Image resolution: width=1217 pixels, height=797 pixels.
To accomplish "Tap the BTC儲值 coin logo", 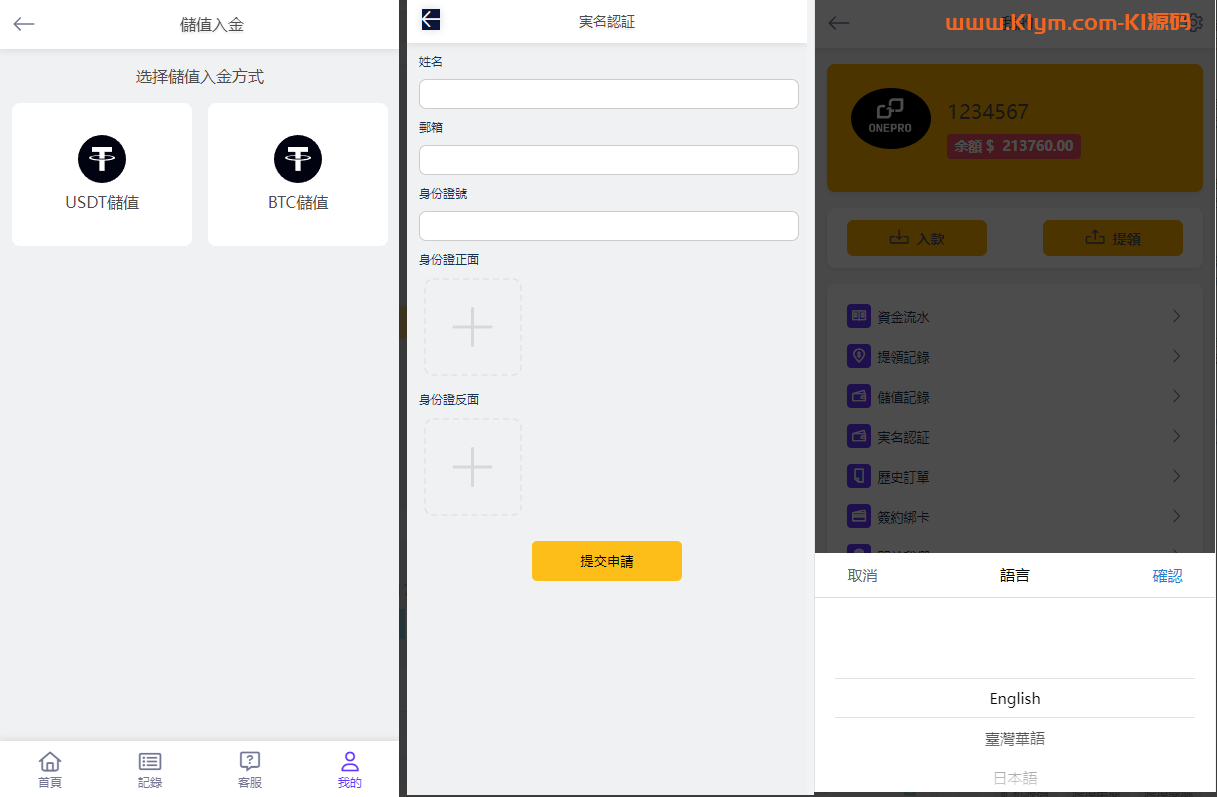I will 298,159.
